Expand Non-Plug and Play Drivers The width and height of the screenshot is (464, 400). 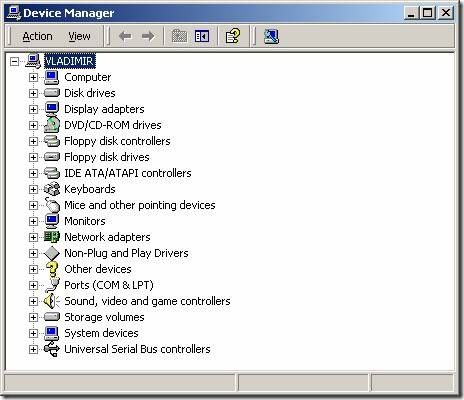pos(33,253)
